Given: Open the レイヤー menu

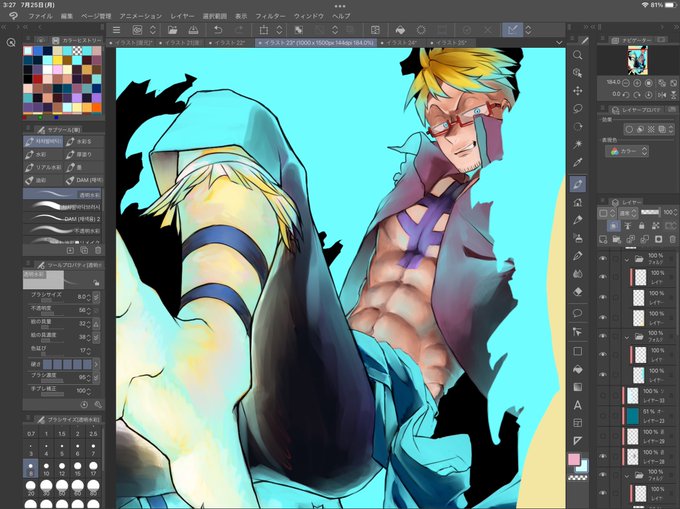Looking at the screenshot, I should point(182,16).
